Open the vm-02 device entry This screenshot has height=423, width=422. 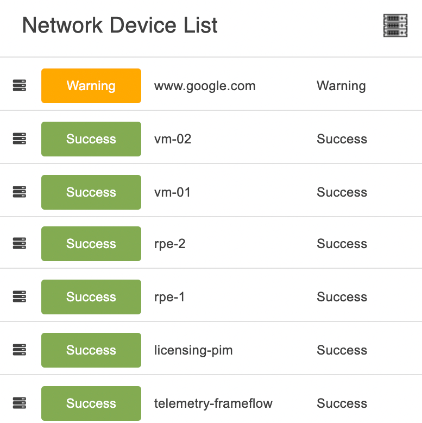point(173,139)
